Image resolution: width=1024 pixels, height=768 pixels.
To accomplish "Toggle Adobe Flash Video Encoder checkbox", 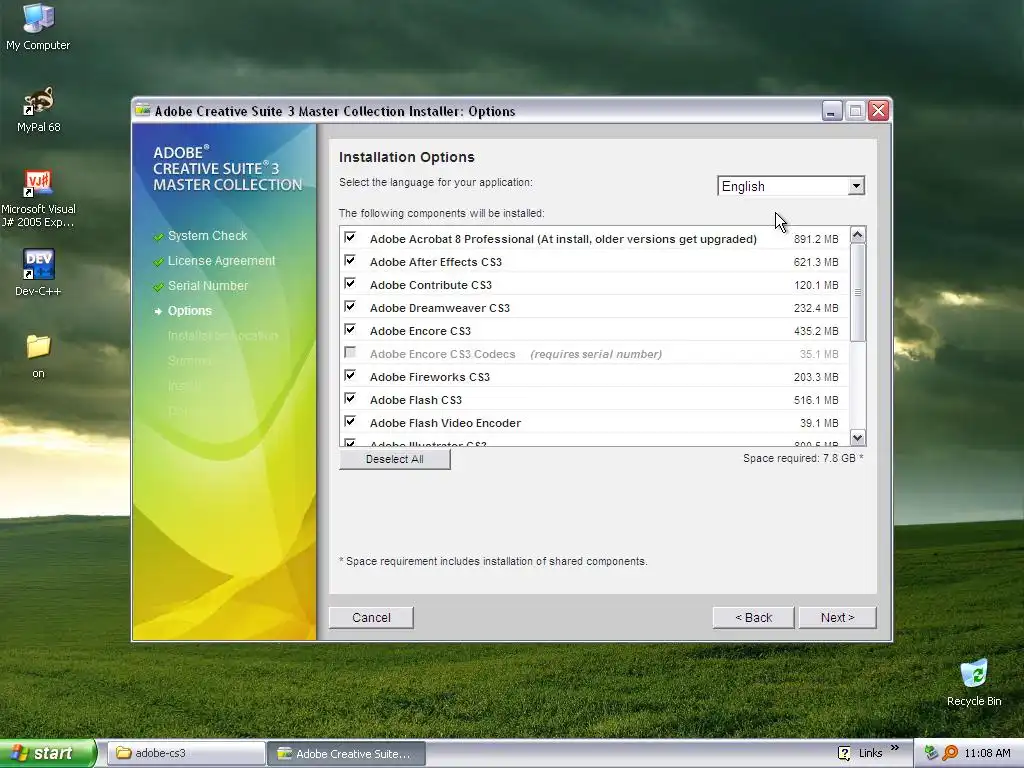I will (350, 421).
